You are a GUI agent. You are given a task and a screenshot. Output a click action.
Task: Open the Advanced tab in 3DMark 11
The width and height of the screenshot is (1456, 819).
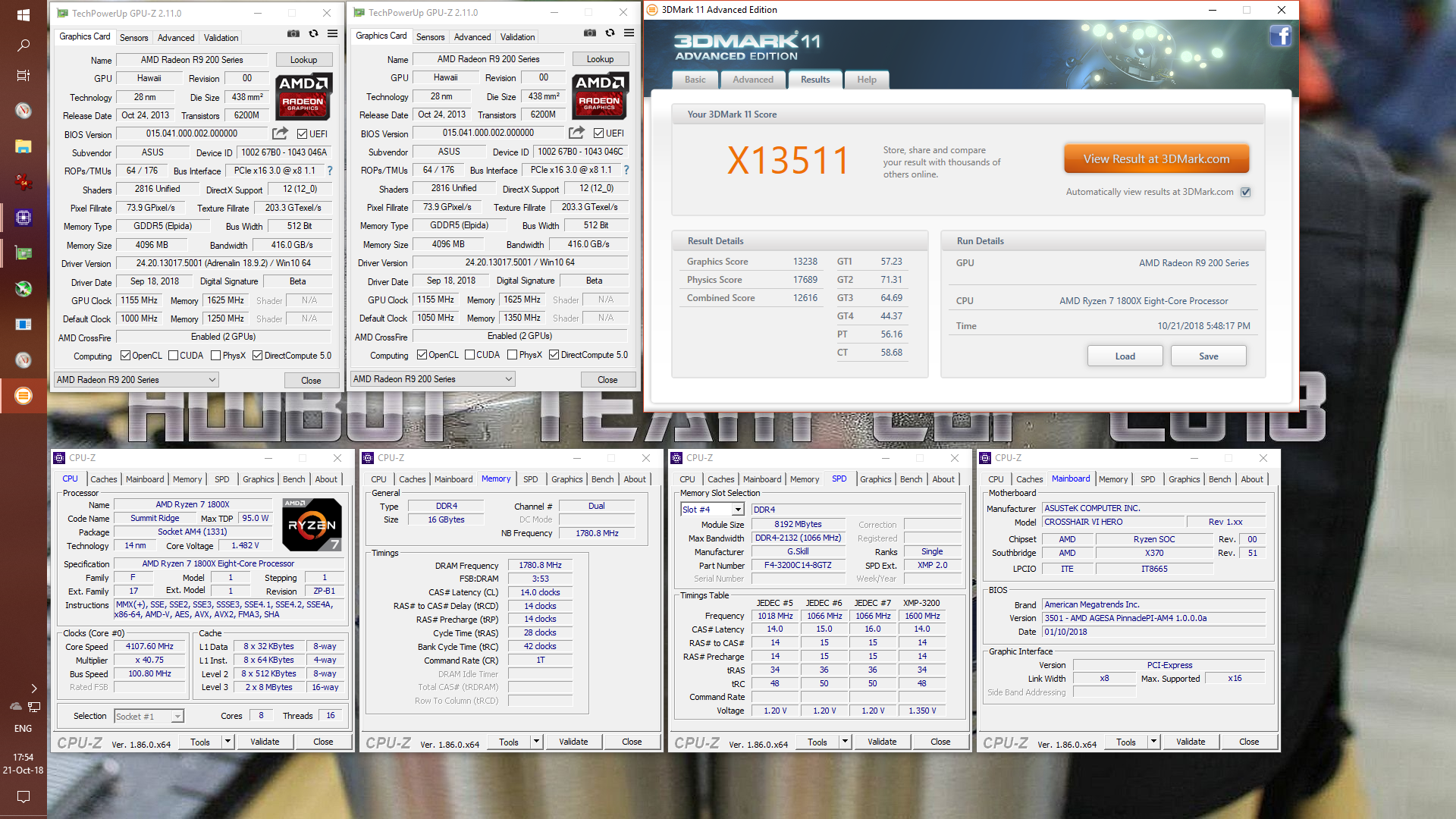click(x=753, y=80)
